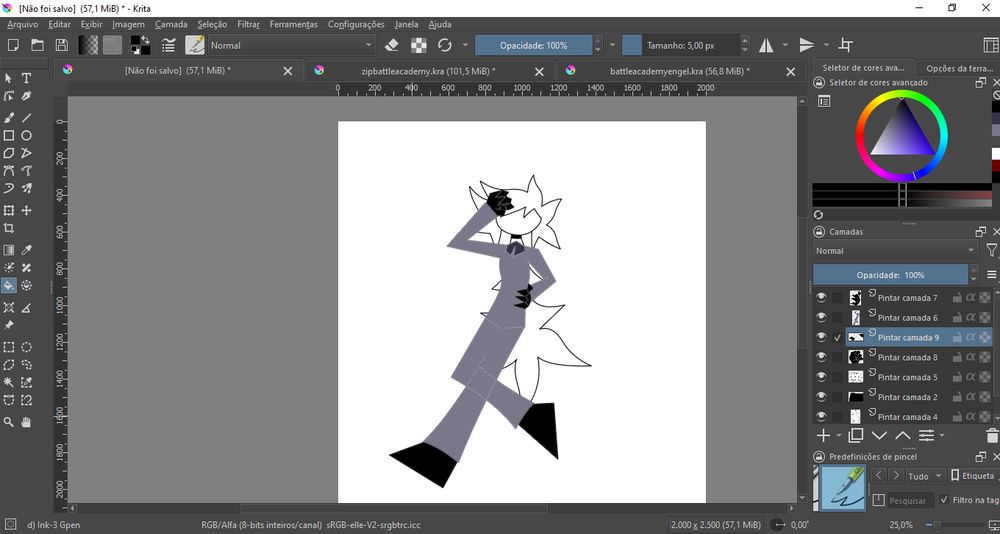1000x534 pixels.
Task: Pick the Zoom magnifier tool
Action: pyautogui.click(x=9, y=423)
